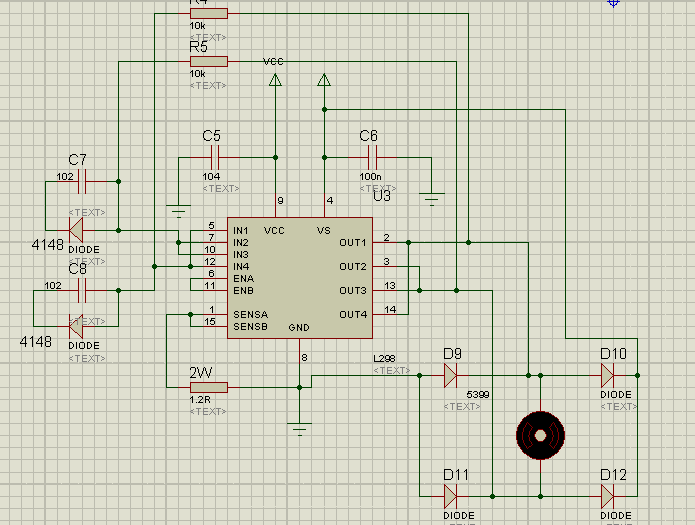Click the R5 reference label
695x525 pixels.
point(198,47)
